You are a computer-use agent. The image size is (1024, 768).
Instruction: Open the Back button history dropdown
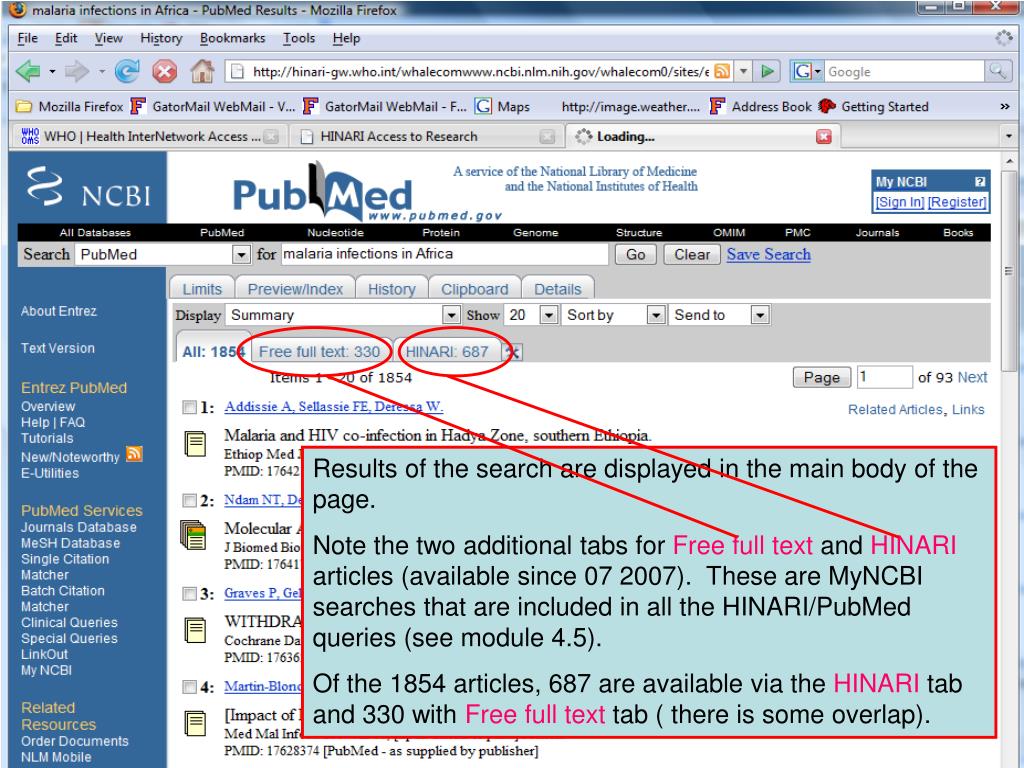point(52,71)
